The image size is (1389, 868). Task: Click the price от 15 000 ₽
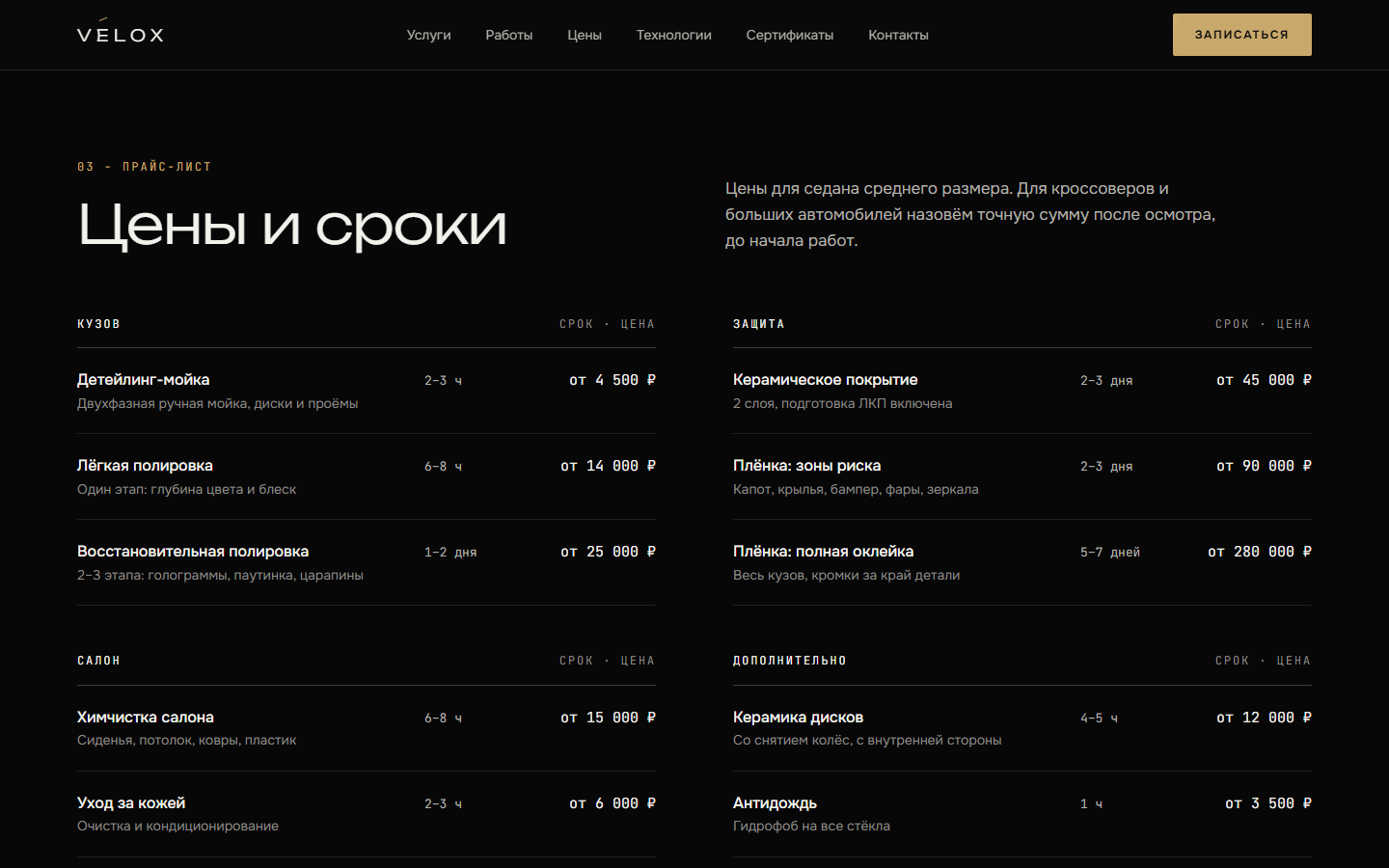pyautogui.click(x=609, y=718)
